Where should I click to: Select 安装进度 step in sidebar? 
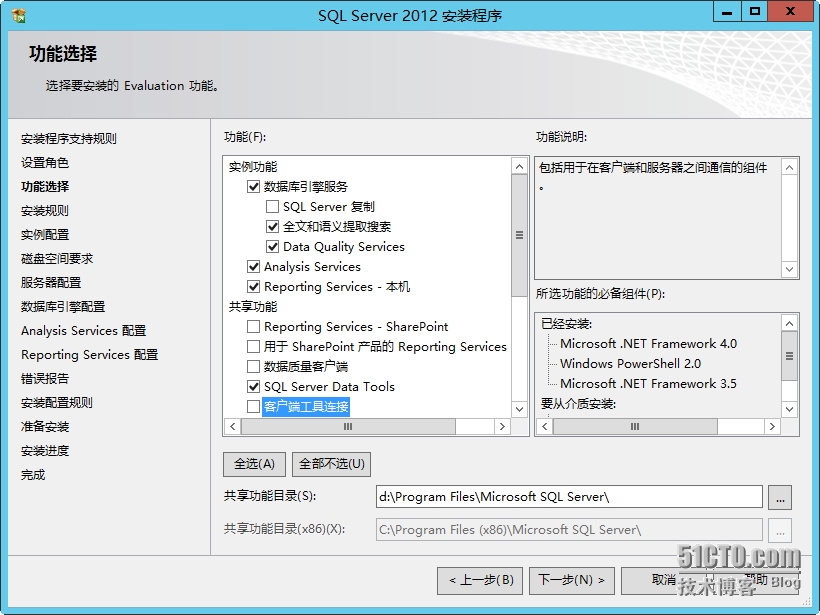(x=44, y=451)
